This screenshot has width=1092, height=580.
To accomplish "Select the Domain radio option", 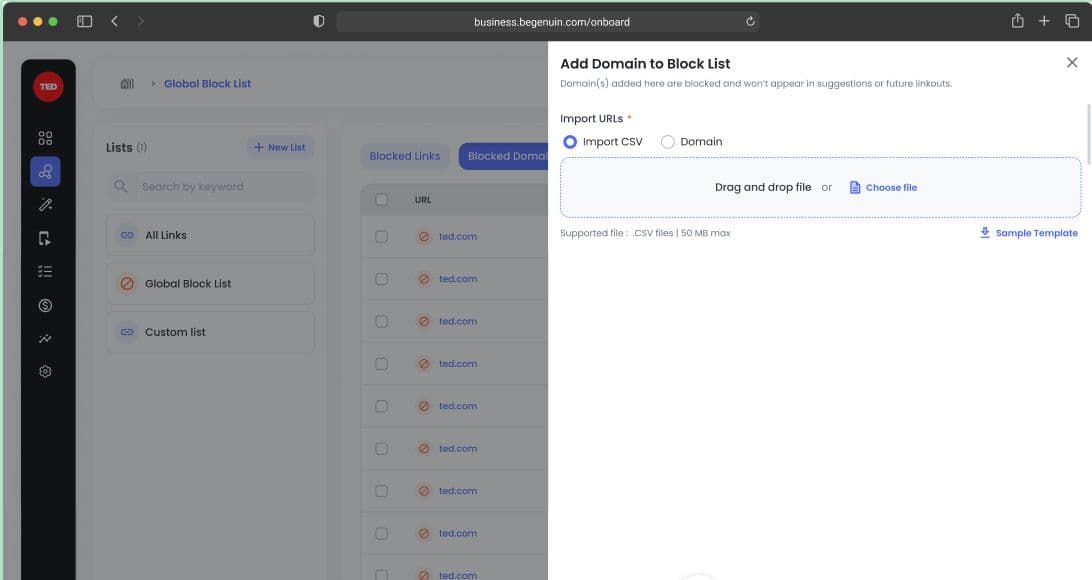I will click(x=667, y=142).
